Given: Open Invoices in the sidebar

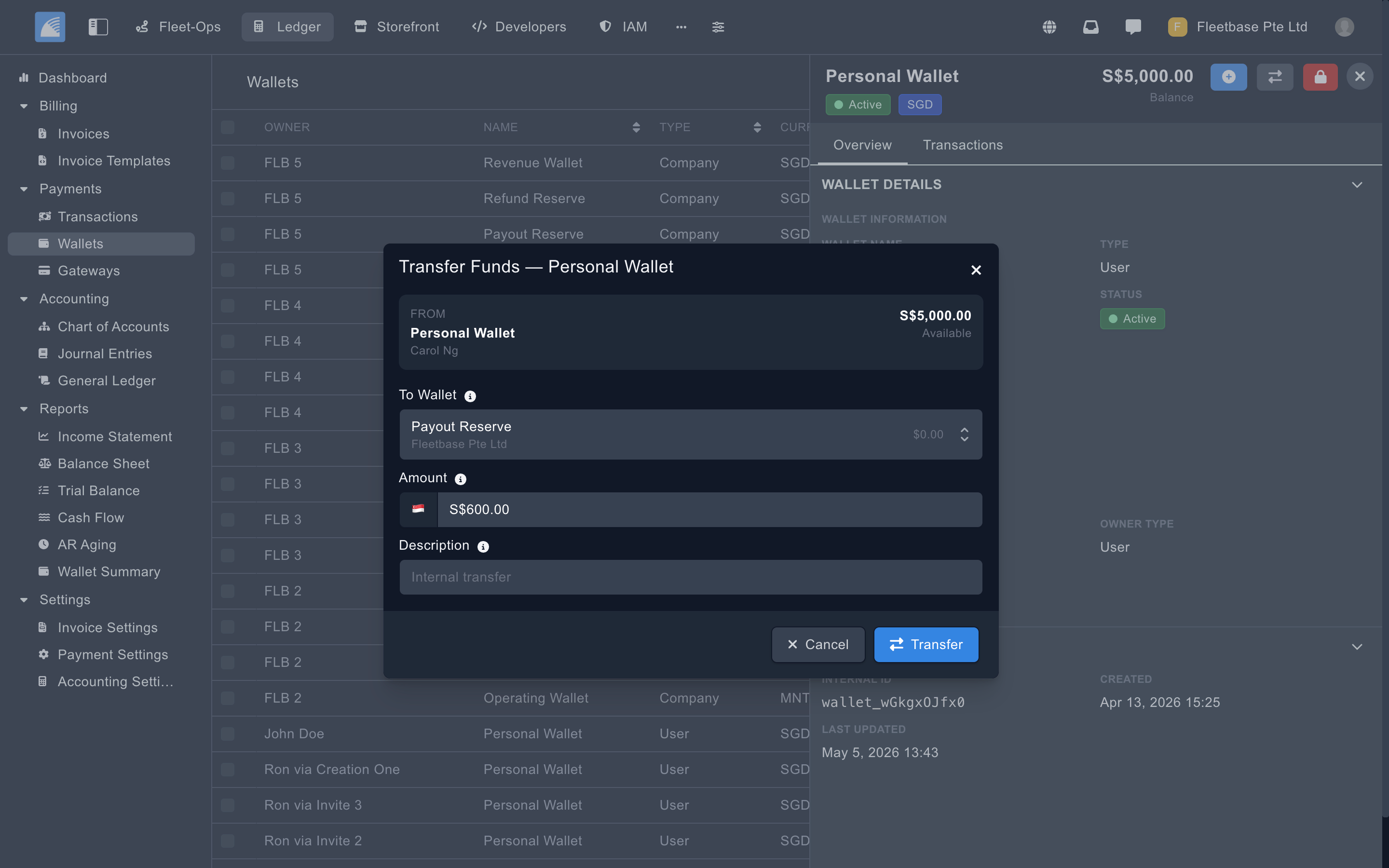Looking at the screenshot, I should [83, 134].
